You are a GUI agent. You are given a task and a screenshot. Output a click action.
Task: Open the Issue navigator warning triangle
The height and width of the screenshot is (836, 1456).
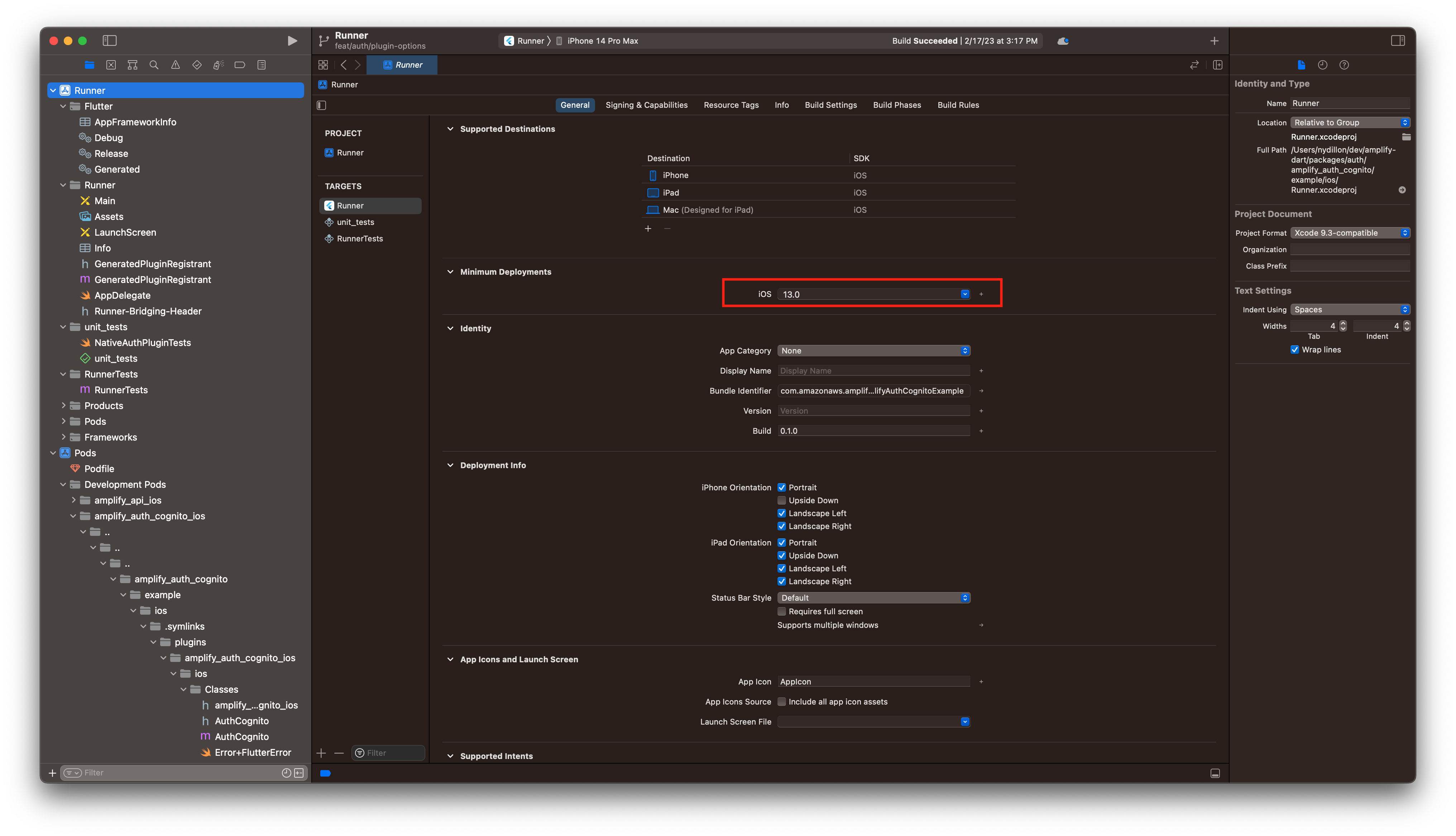pos(175,65)
